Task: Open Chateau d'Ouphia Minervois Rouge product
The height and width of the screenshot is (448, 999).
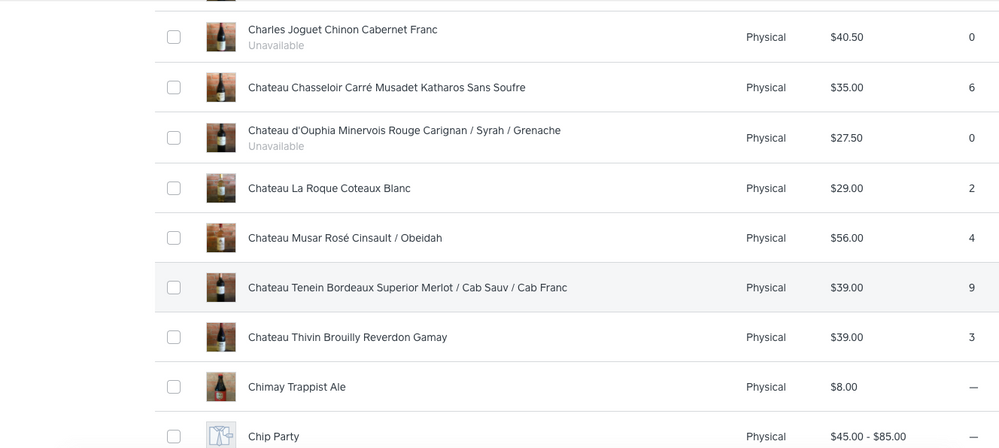Action: click(405, 131)
